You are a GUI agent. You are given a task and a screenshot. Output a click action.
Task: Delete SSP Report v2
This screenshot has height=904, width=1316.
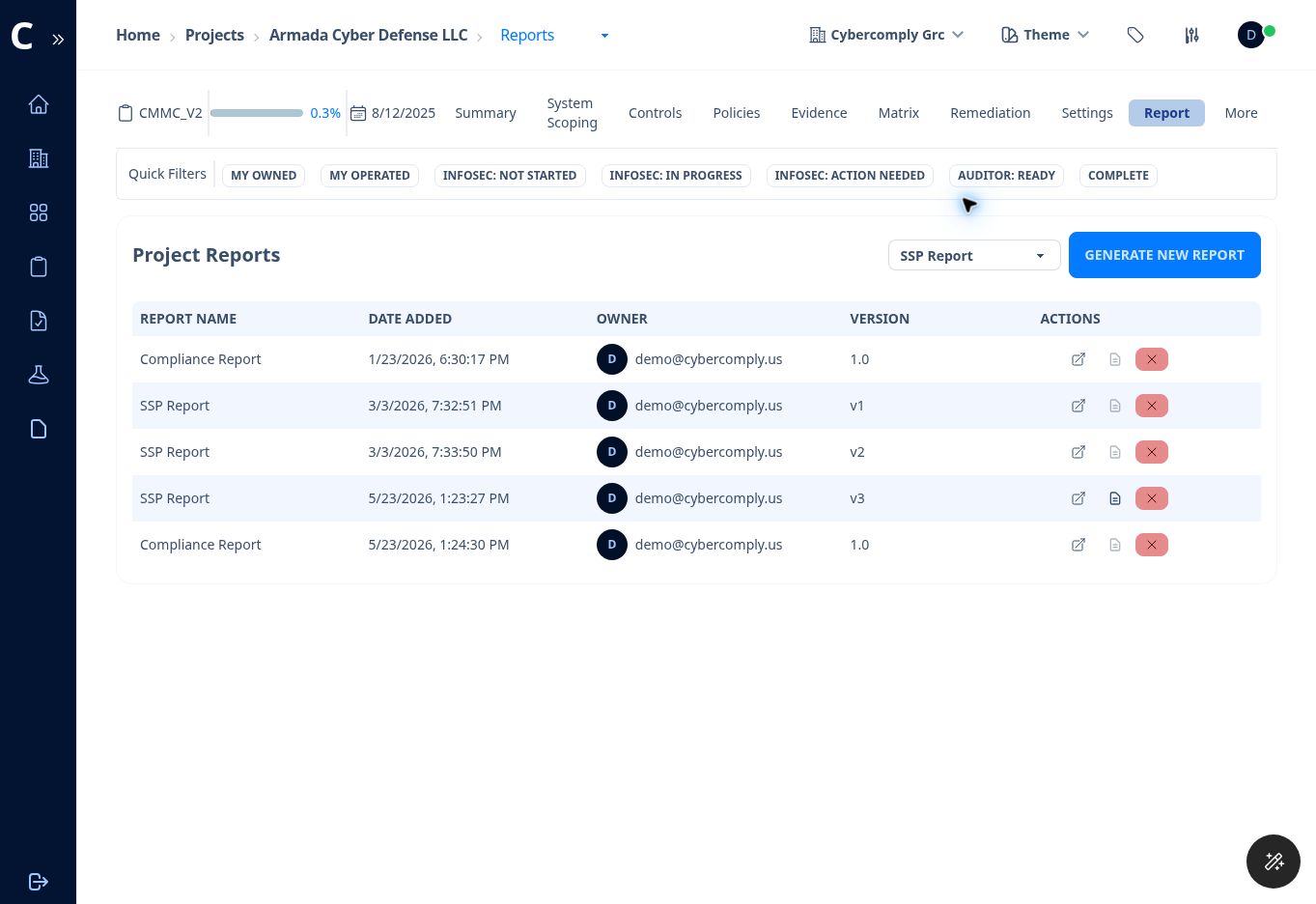pos(1152,452)
